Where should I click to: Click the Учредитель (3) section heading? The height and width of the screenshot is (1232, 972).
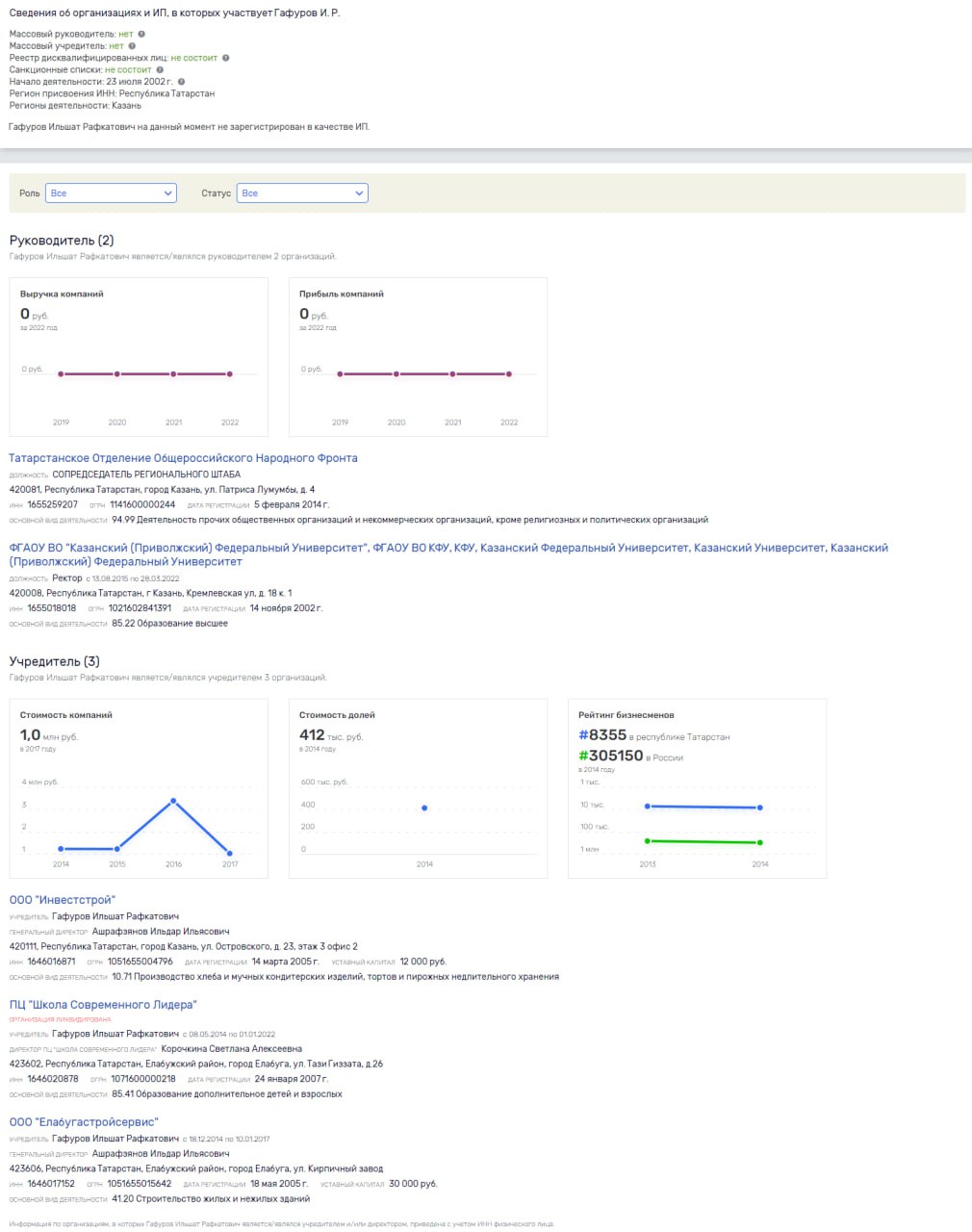(x=55, y=661)
